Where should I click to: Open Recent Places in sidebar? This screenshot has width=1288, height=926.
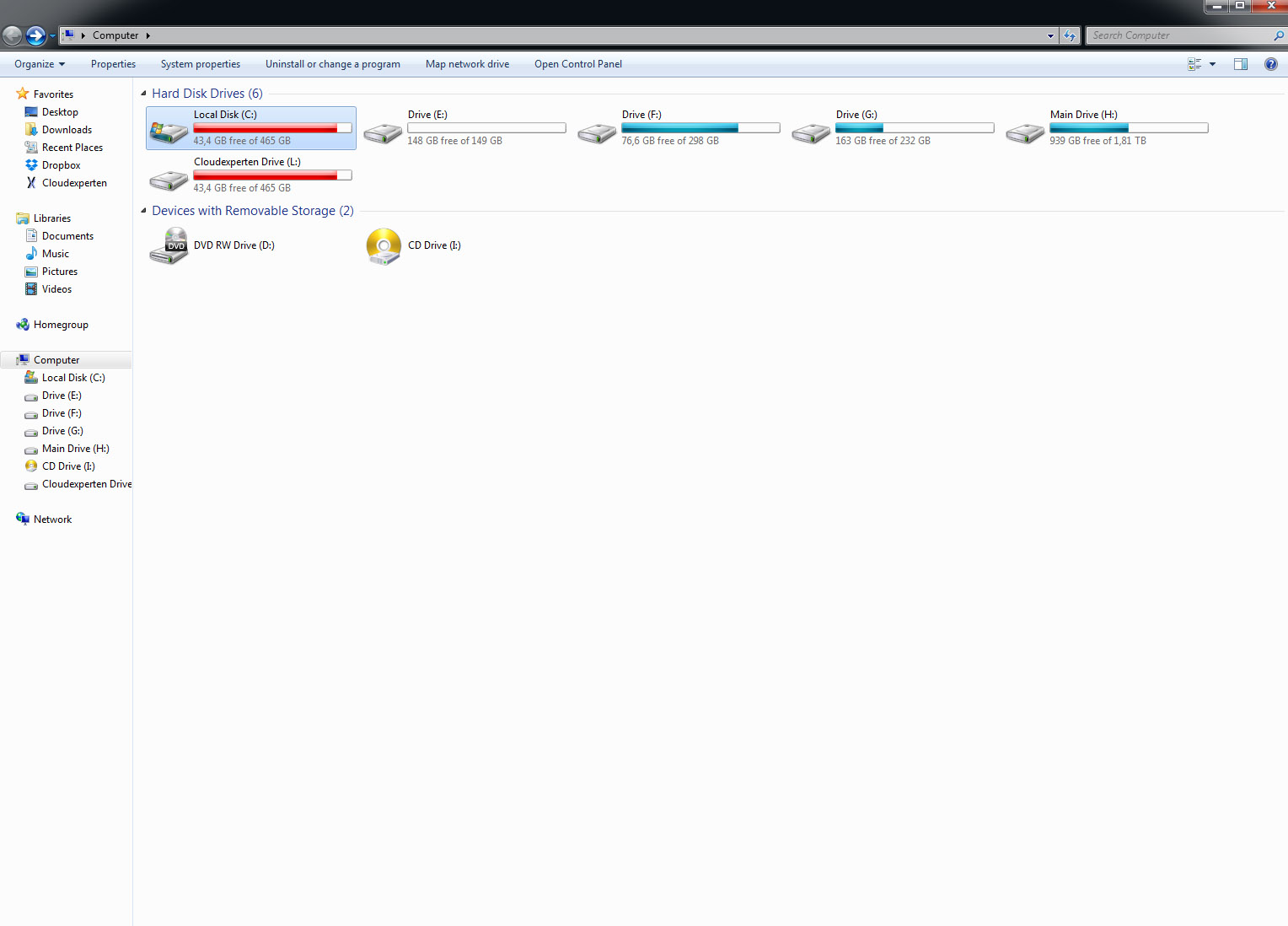coord(72,148)
